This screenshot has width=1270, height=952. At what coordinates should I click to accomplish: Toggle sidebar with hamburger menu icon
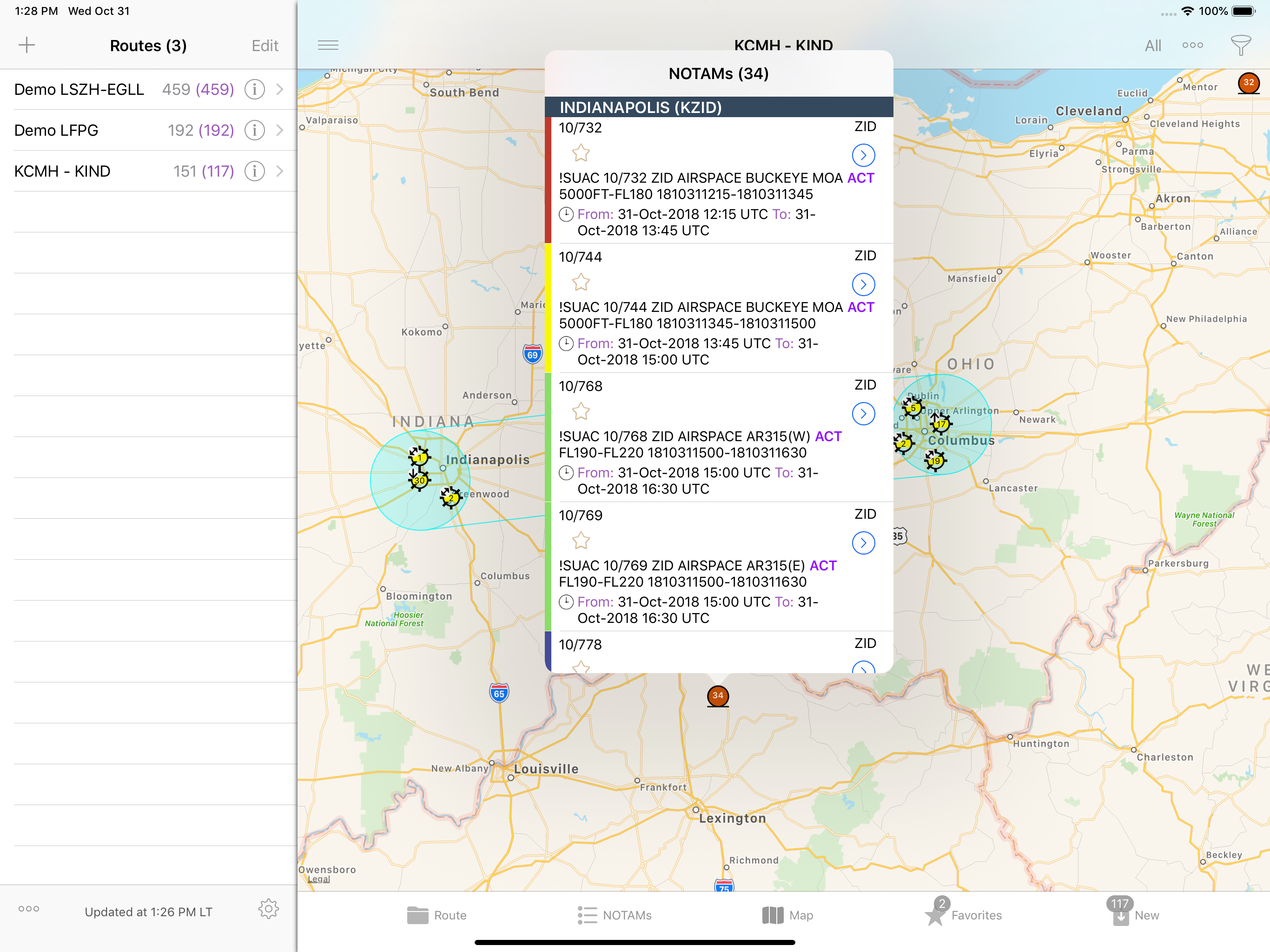[328, 46]
